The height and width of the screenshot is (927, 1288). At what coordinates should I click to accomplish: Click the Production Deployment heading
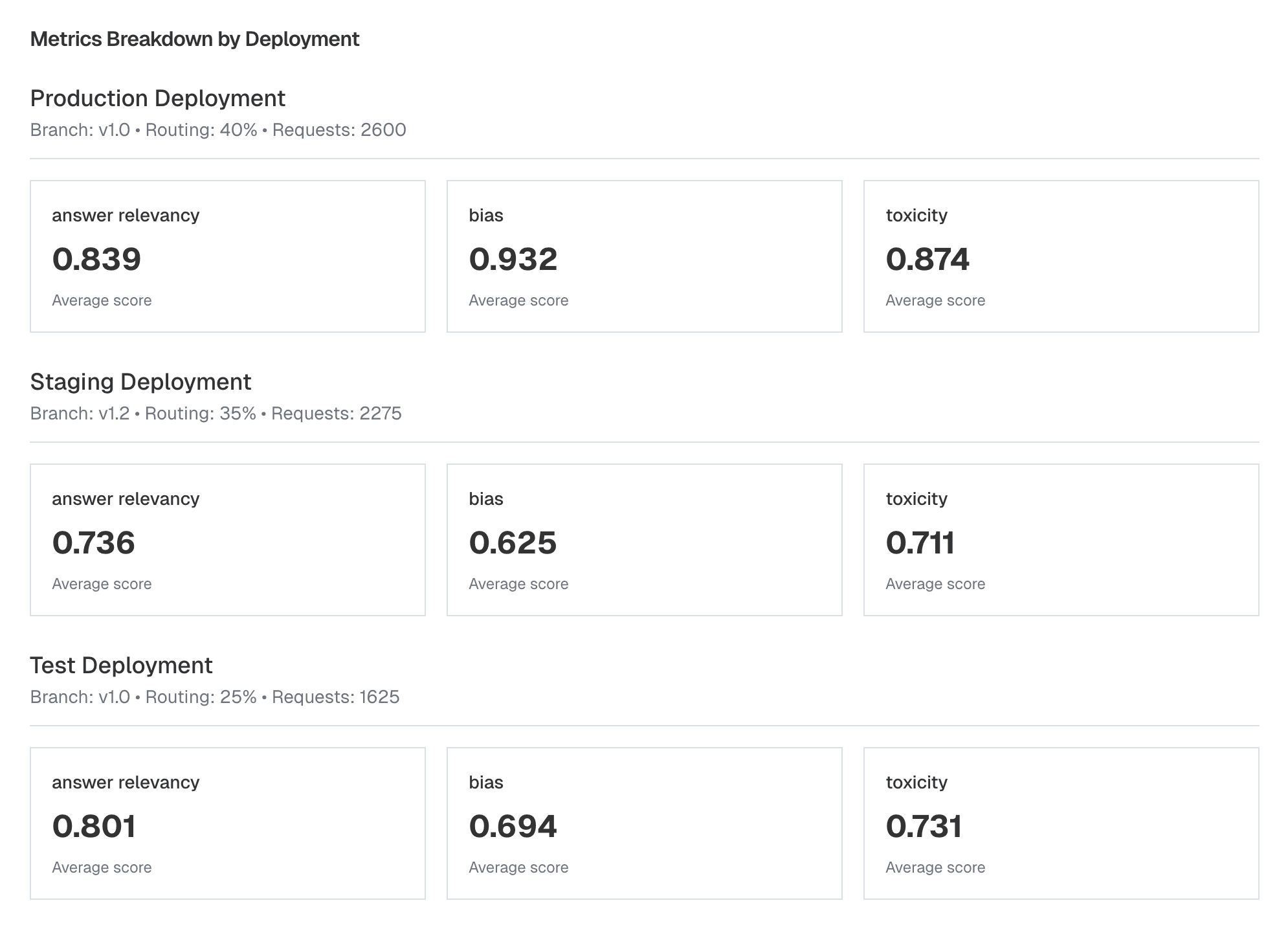coord(157,98)
